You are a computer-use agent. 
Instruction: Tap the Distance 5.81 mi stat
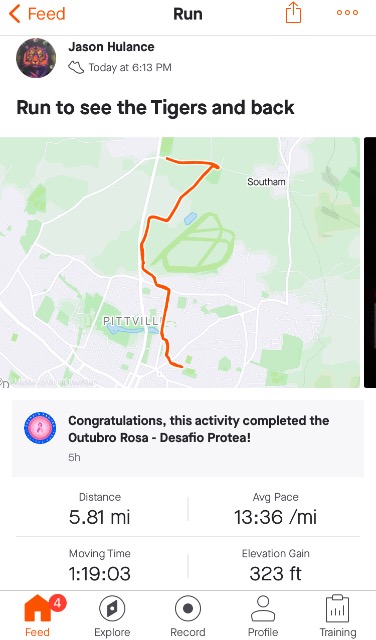point(100,509)
